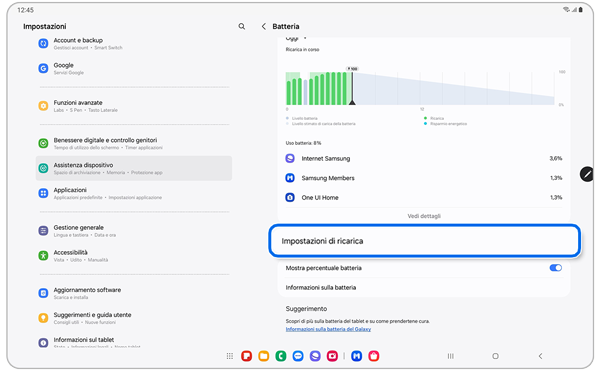Viewport: 600px width, 371px height.
Task: Tap the battery level chart marker at 100
Action: pyautogui.click(x=352, y=69)
